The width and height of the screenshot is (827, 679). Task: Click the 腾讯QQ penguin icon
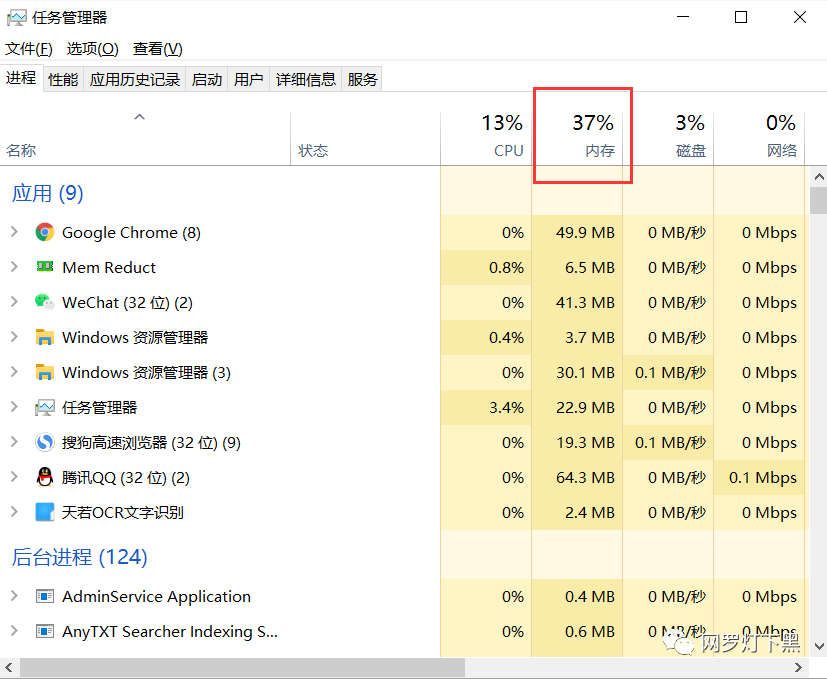(x=45, y=477)
